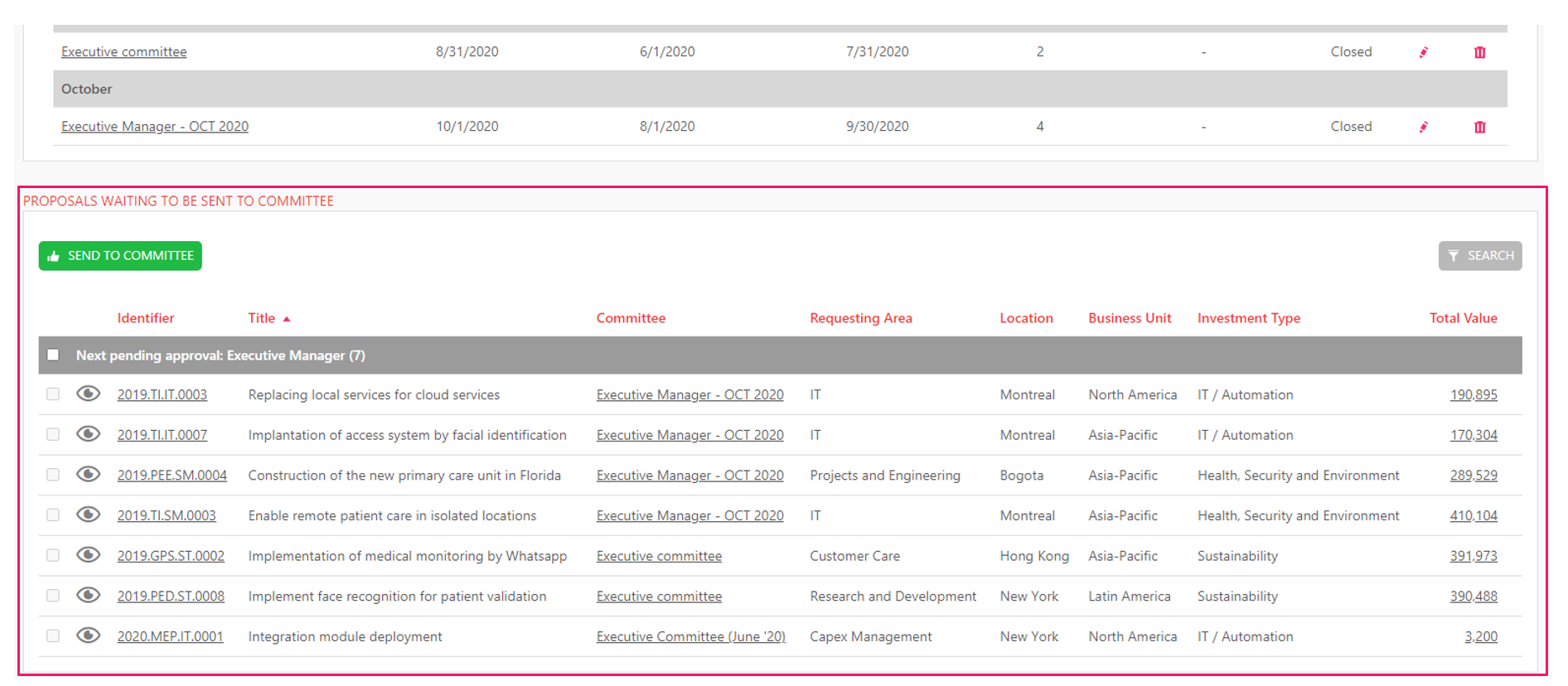Viewport: 1568px width, 686px height.
Task: Select title 'Integration module deployment'
Action: click(345, 637)
